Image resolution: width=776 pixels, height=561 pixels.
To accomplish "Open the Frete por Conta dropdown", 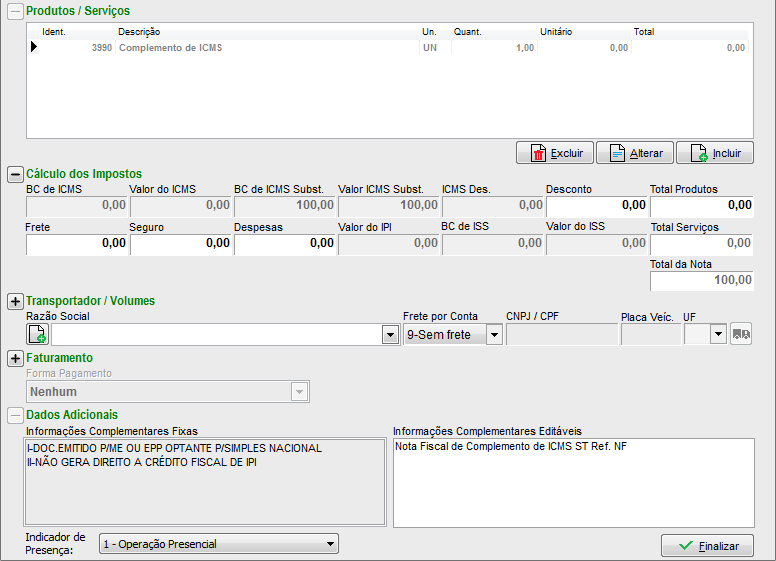I will coord(494,335).
